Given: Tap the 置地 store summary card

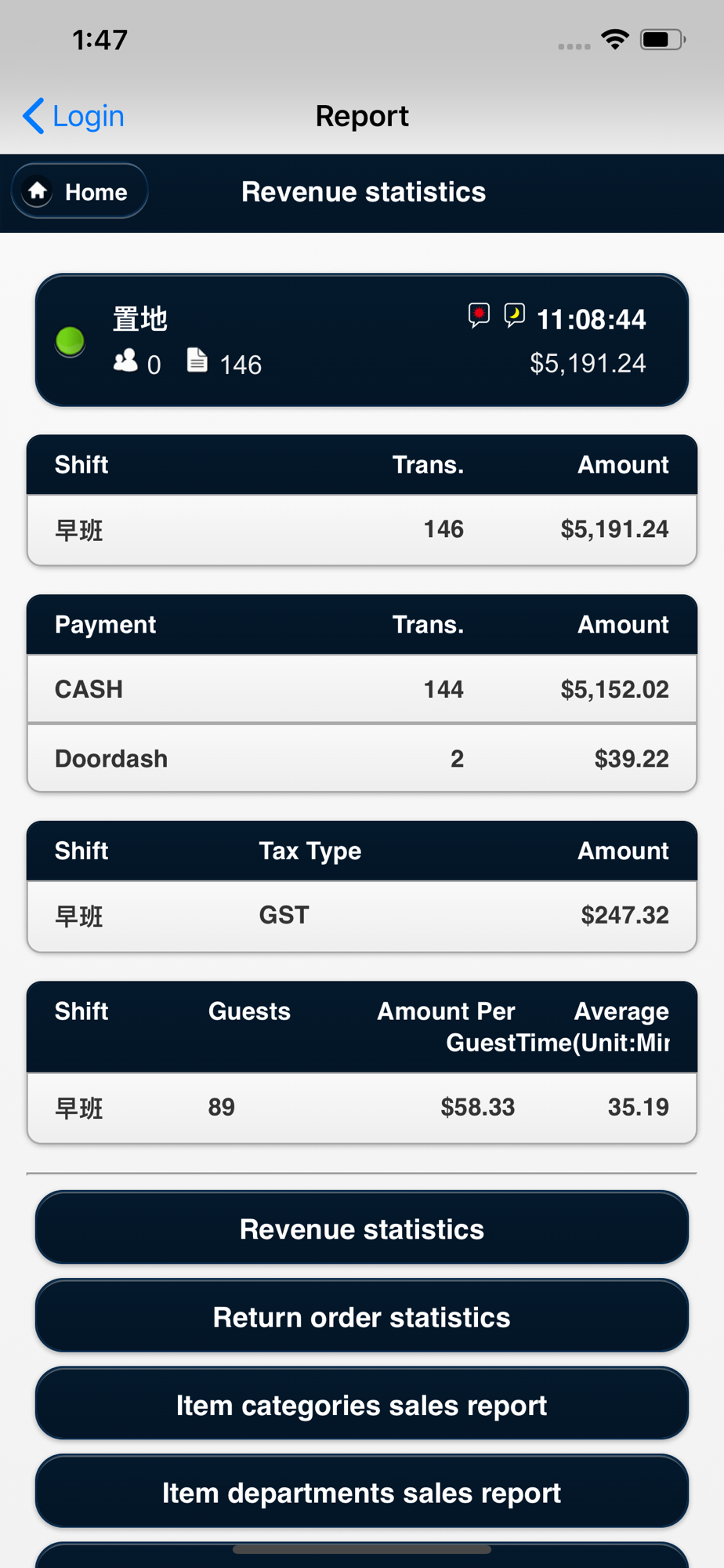Looking at the screenshot, I should pyautogui.click(x=362, y=340).
